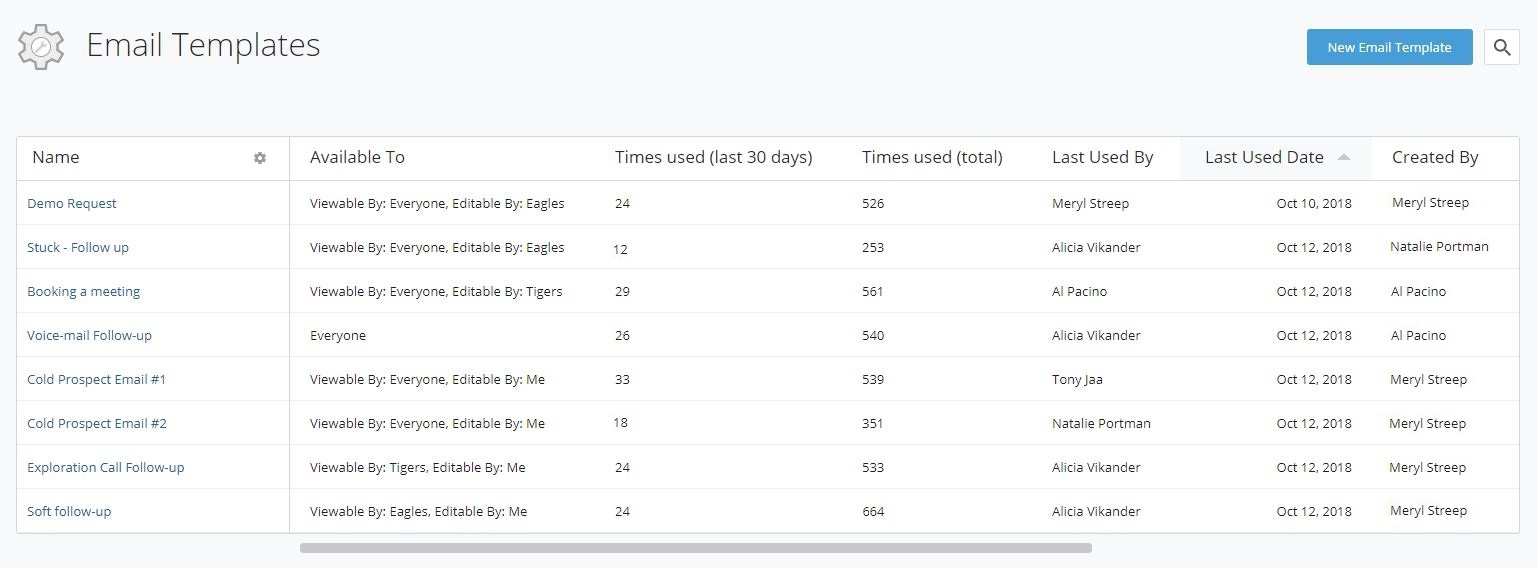
Task: Click the 30-day count '26' cell
Action: (x=622, y=335)
